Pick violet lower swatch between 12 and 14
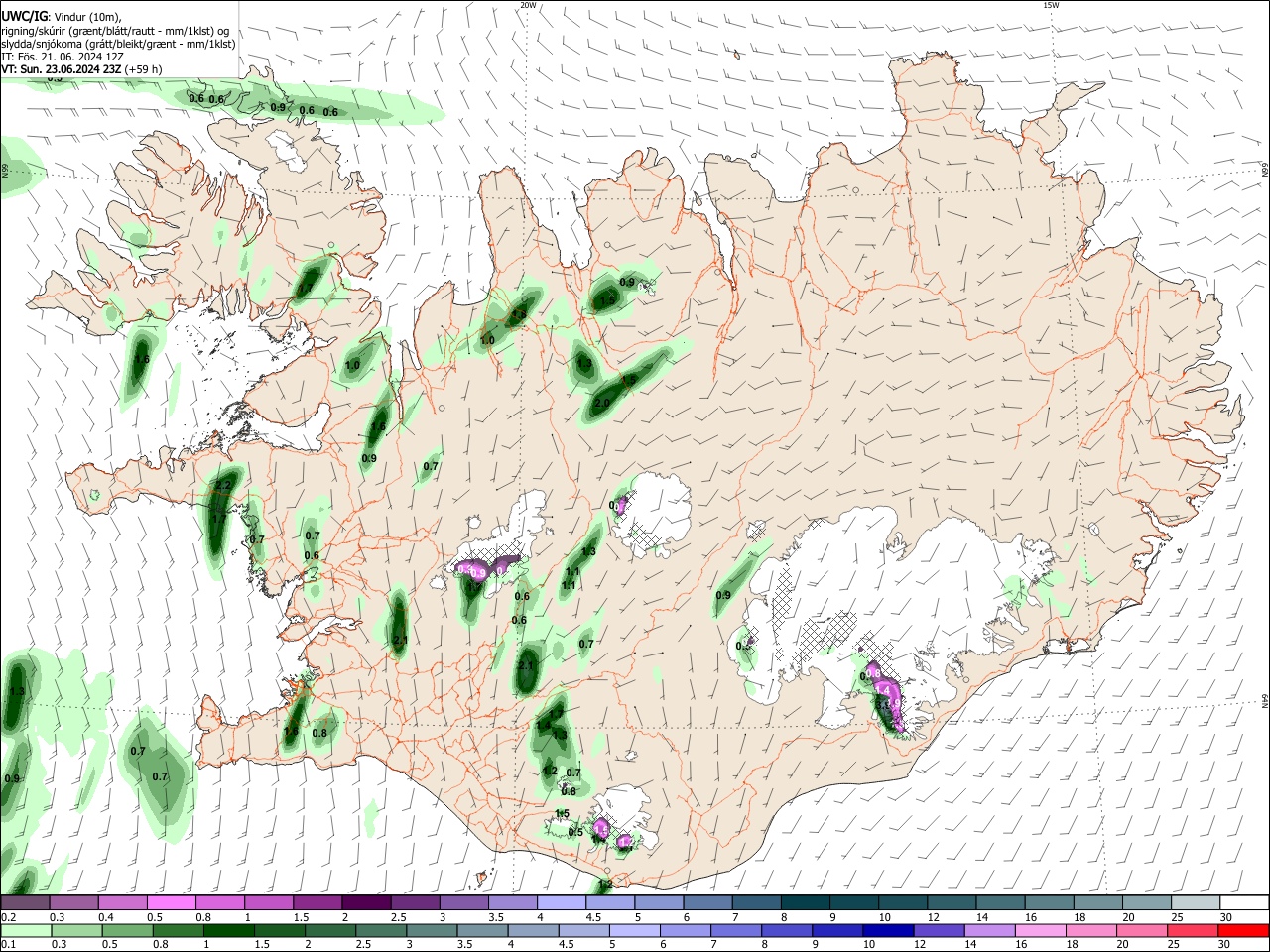This screenshot has height=952, width=1270. pos(939,930)
